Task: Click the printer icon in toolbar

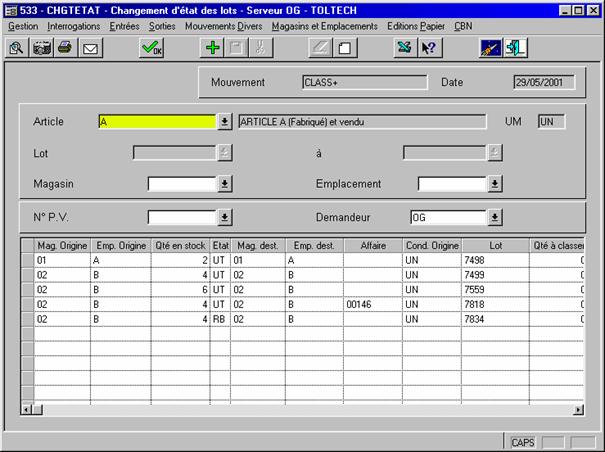Action: [65, 48]
